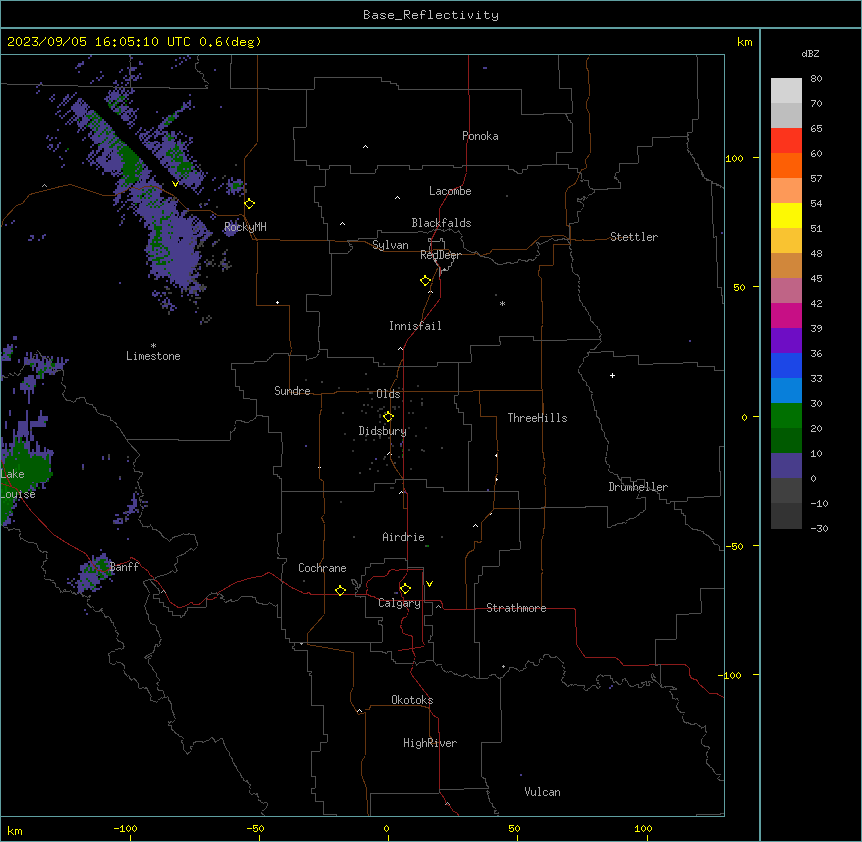Screen dimensions: 862x842
Task: Click the Base_Reflectivity title
Action: tap(431, 15)
